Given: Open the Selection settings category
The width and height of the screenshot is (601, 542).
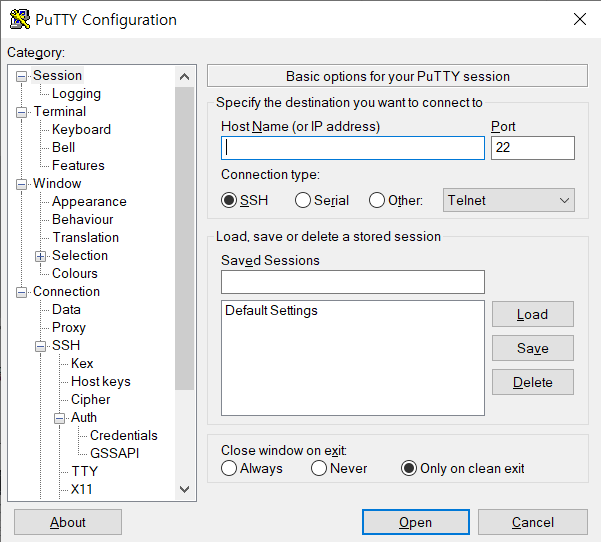Looking at the screenshot, I should coord(80,256).
